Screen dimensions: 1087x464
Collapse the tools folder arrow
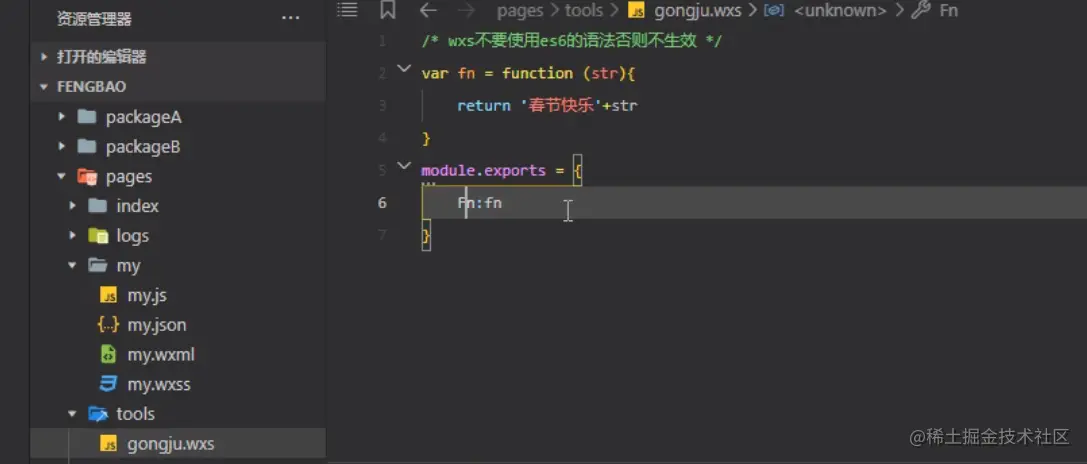click(73, 414)
